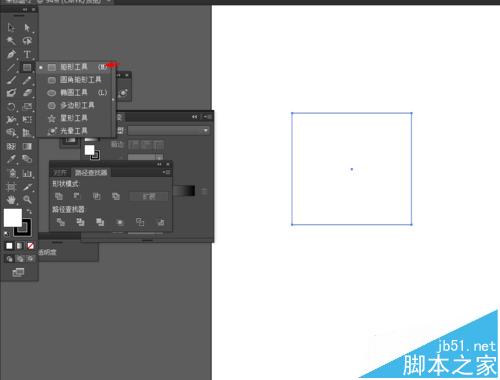Image resolution: width=500 pixels, height=380 pixels.
Task: Select the Paintbrush tool
Action: [11, 80]
